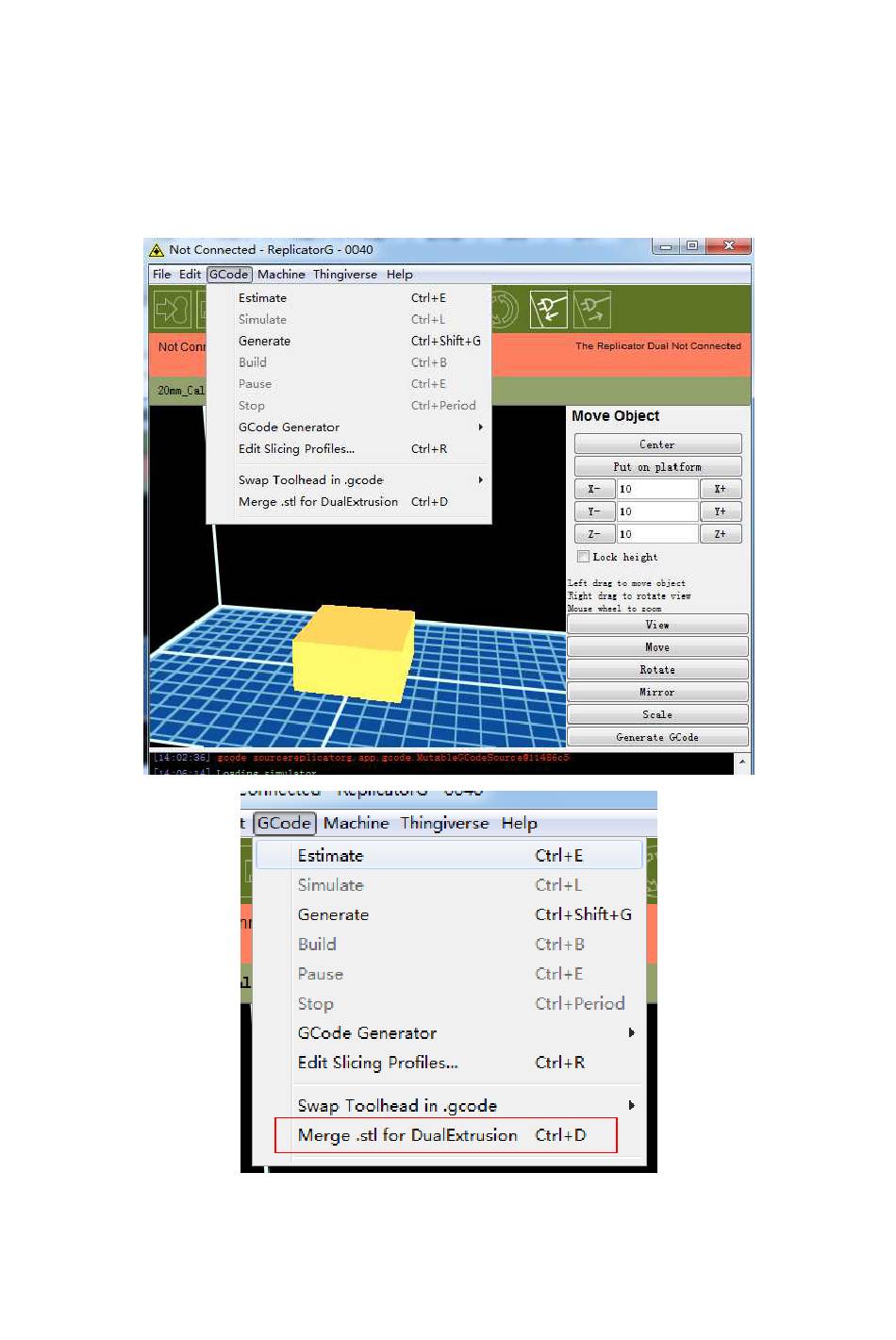Click the Scale mode button
Image resolution: width=896 pixels, height=1340 pixels.
[x=657, y=715]
